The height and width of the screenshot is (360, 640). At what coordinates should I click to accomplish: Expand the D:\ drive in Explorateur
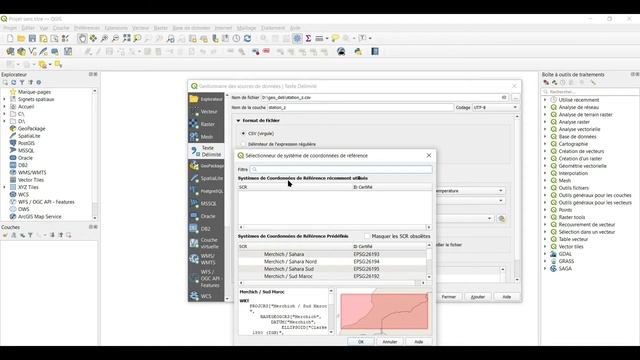[4, 121]
